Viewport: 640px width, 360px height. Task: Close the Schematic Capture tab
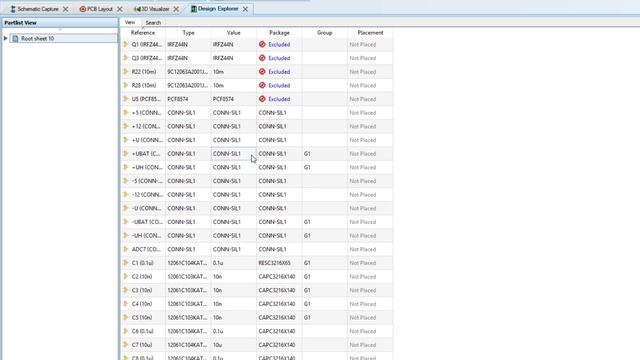[x=65, y=9]
